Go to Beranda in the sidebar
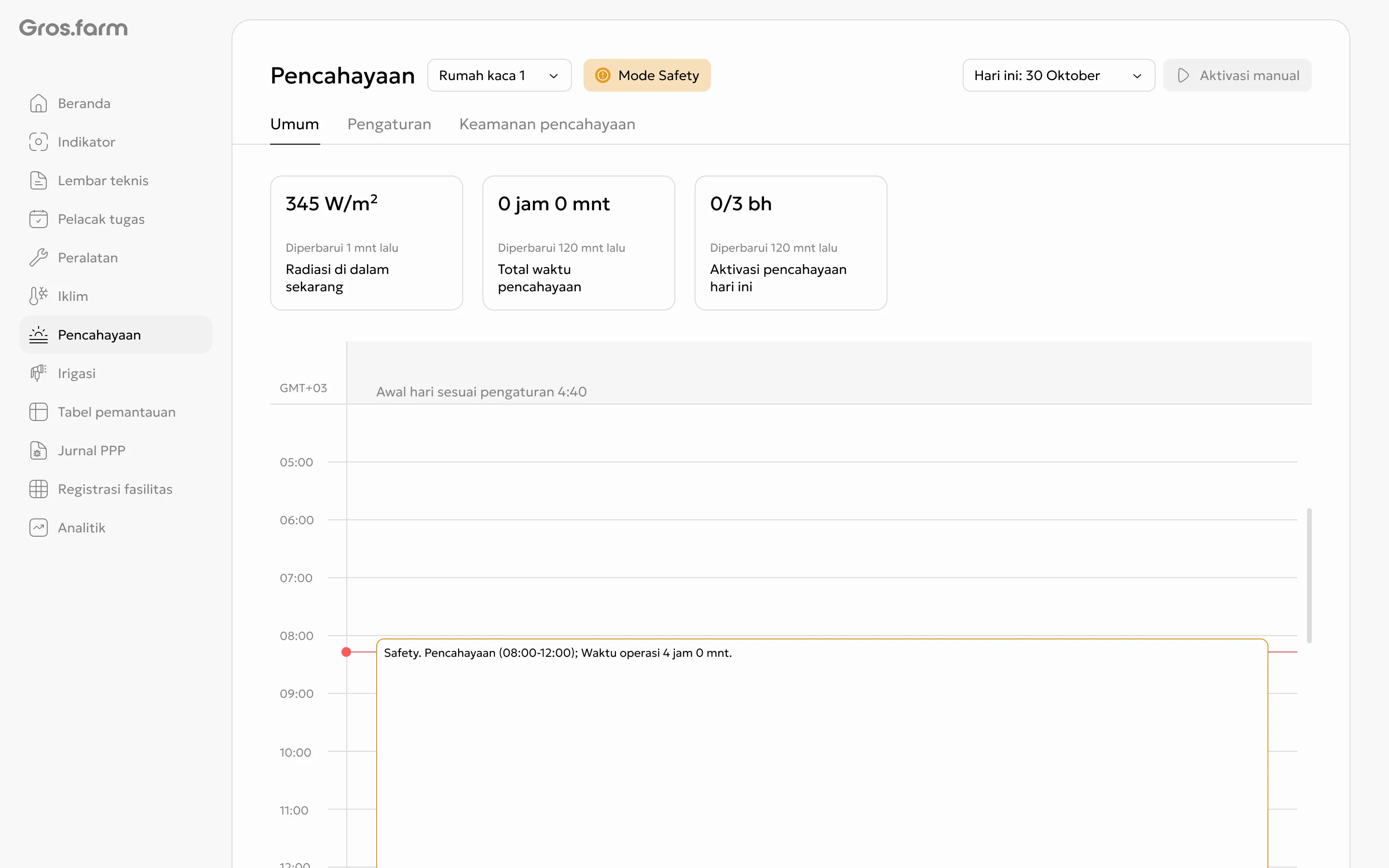The image size is (1389, 868). (x=115, y=103)
